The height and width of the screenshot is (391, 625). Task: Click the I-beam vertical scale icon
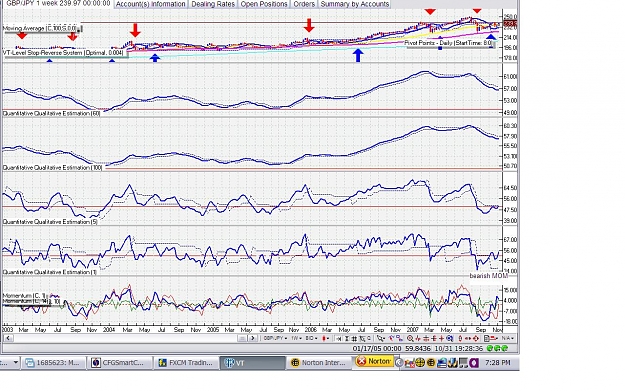[346, 338]
